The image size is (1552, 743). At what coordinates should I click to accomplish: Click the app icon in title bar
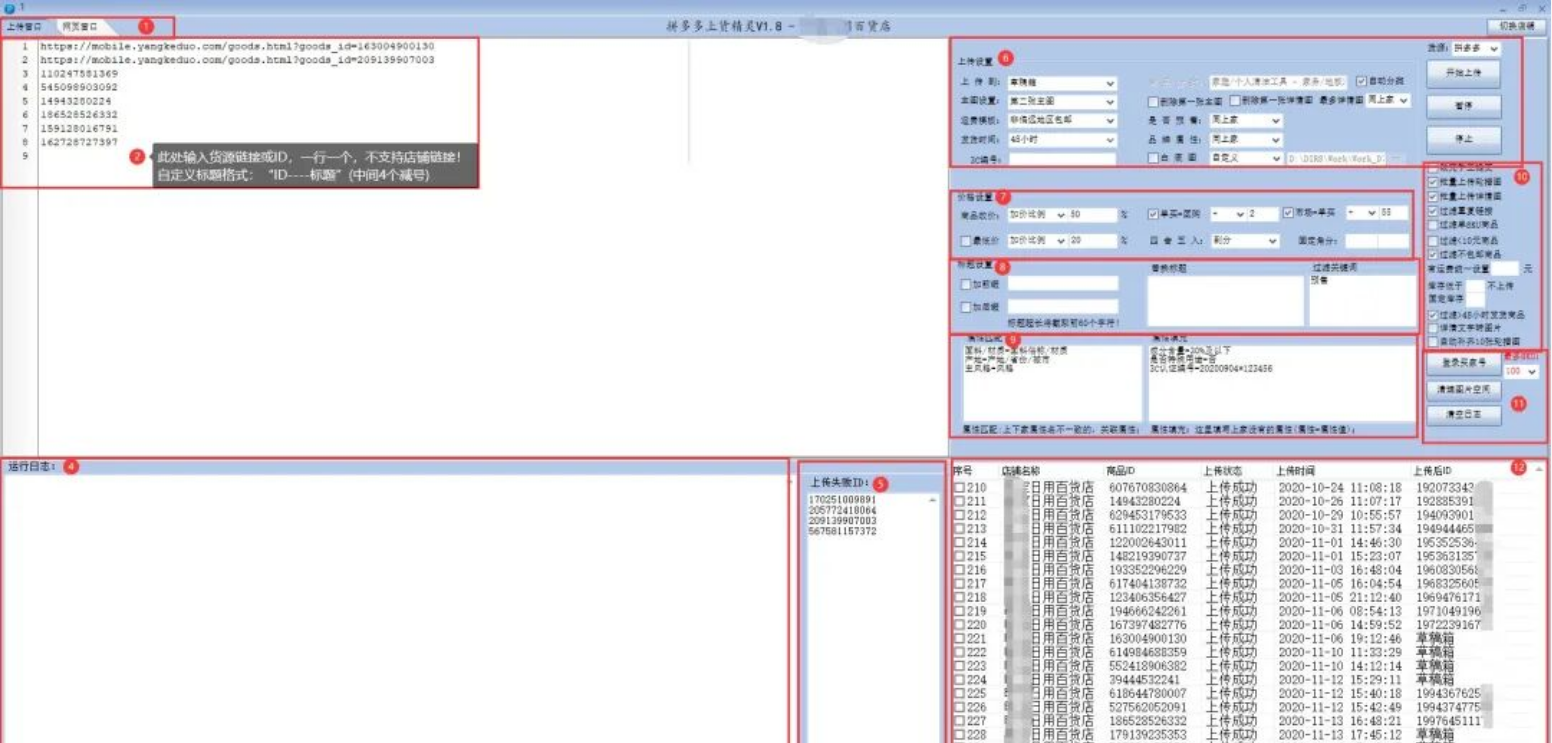[x=9, y=8]
